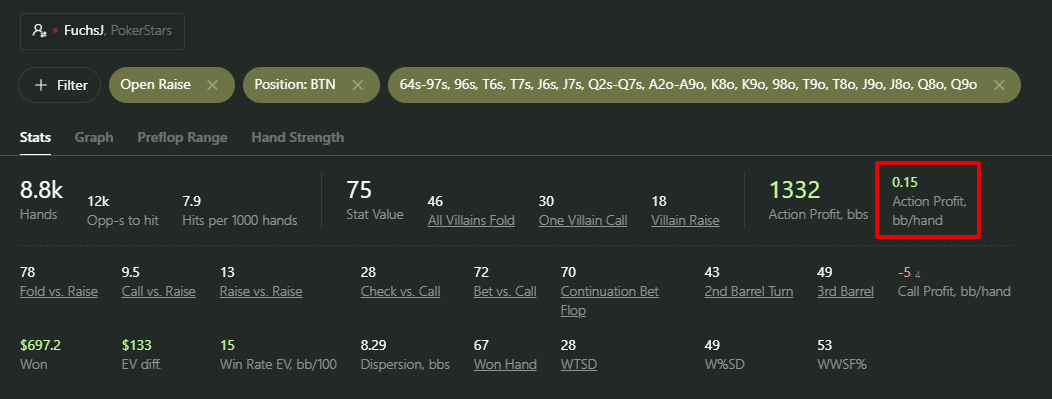Open the FuchsJ PokerStars player selector
The image size is (1052, 399).
tap(102, 31)
